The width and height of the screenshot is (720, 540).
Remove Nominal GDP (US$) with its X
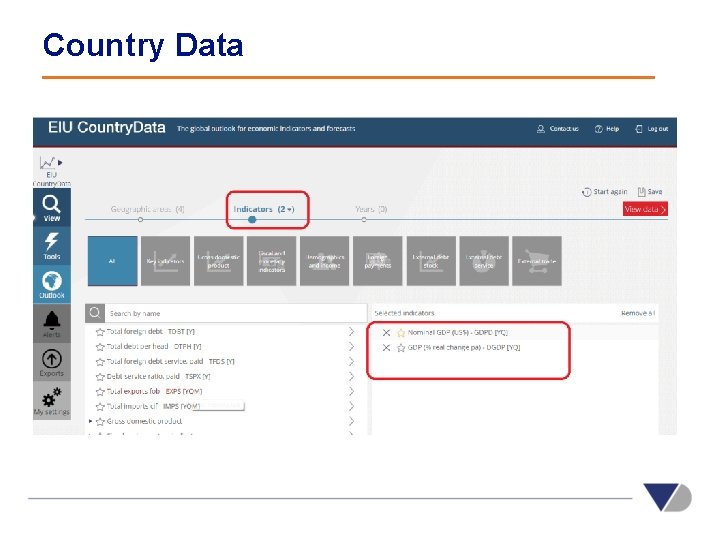click(386, 332)
